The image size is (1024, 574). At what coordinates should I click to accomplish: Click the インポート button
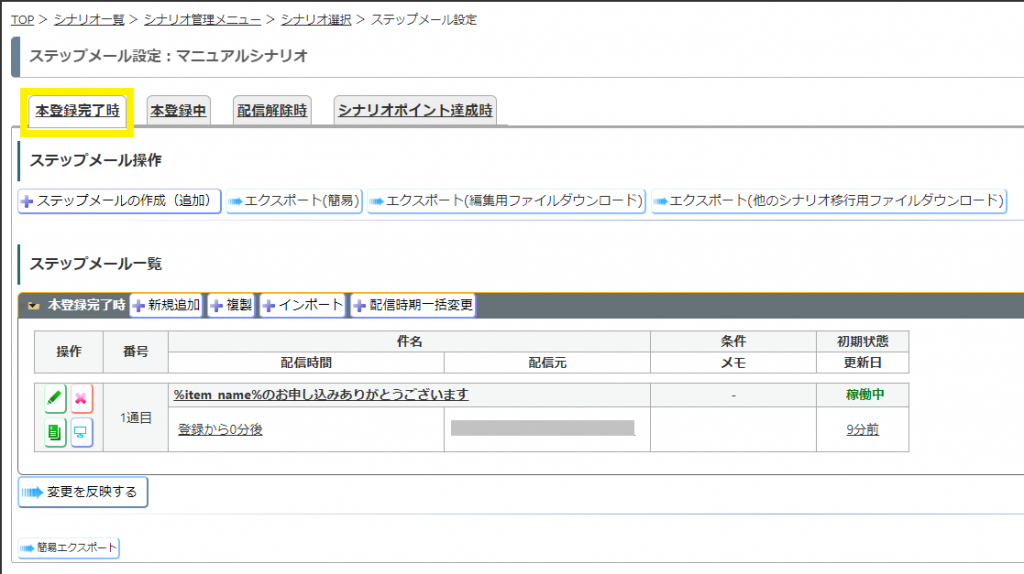coord(303,305)
